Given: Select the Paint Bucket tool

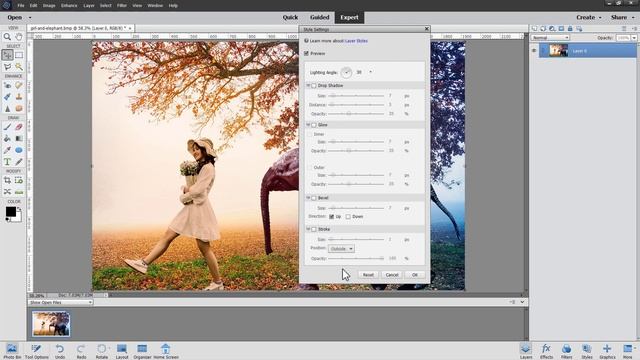Looking at the screenshot, I should pos(7,138).
